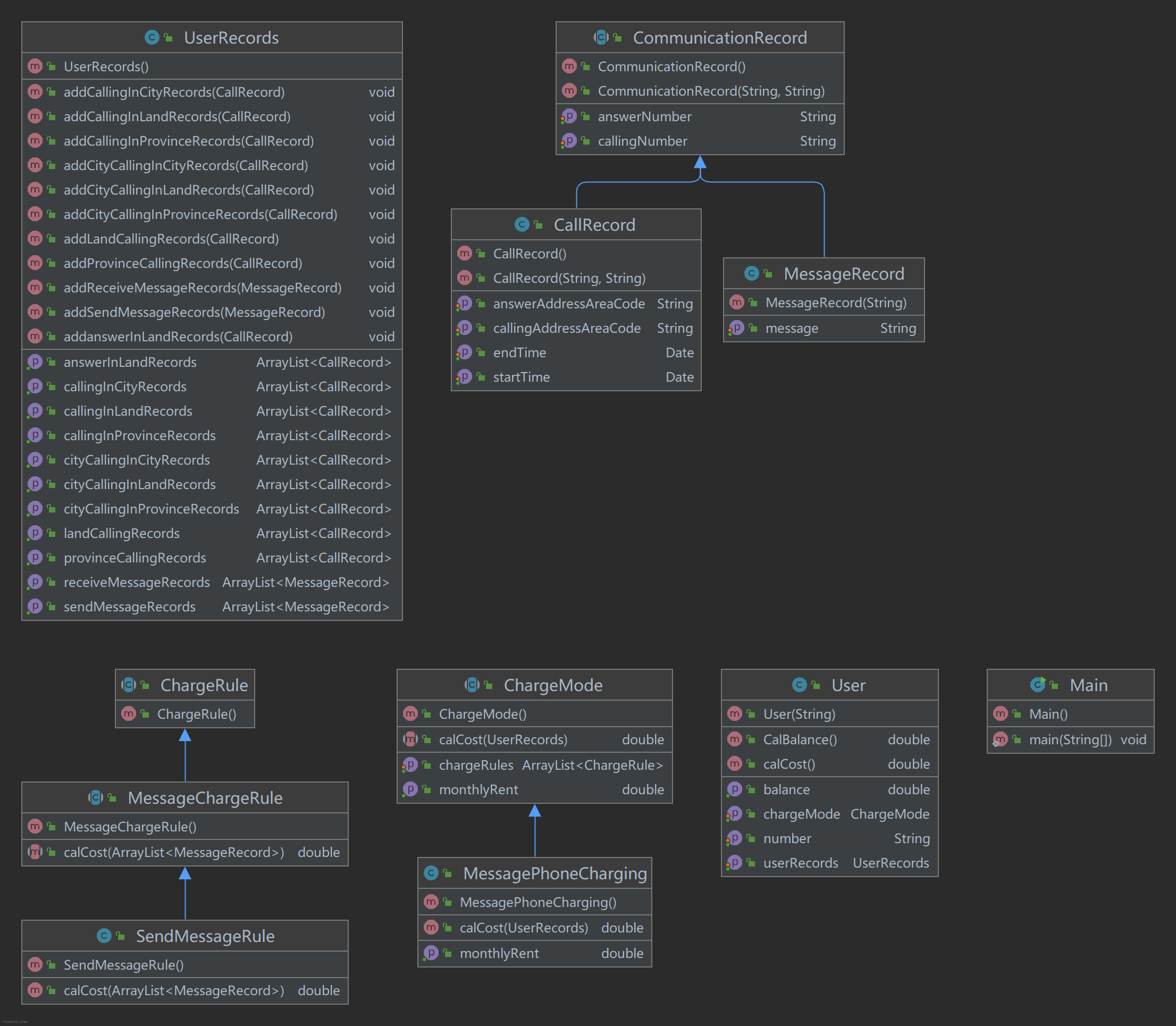
Task: Click the property icon beside answerNumber
Action: (x=569, y=116)
